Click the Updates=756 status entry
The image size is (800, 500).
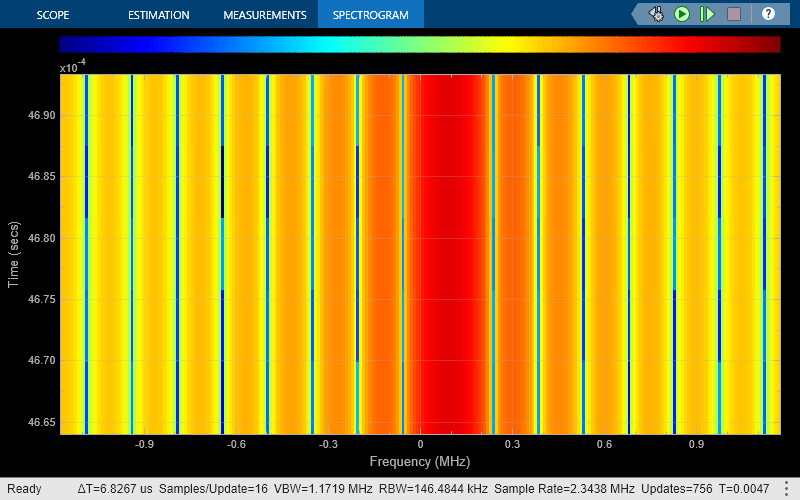coord(677,489)
